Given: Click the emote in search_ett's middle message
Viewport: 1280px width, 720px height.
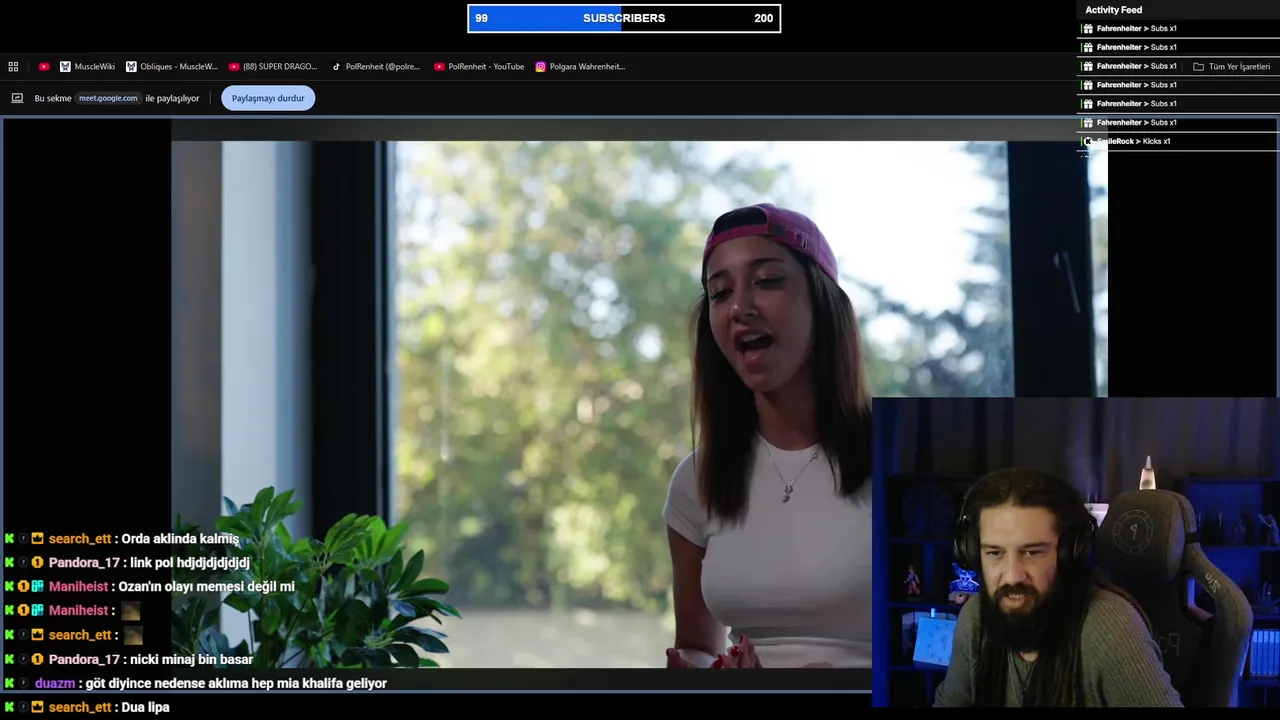Looking at the screenshot, I should (x=133, y=635).
